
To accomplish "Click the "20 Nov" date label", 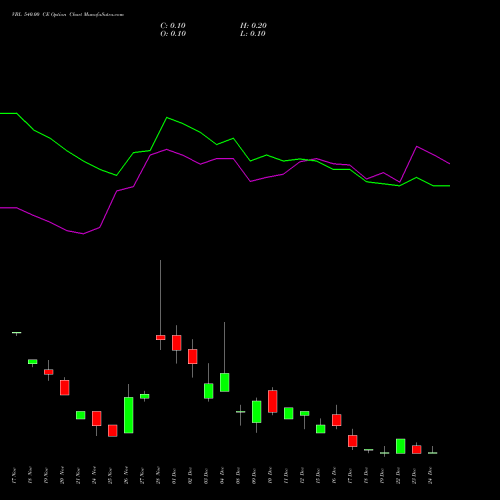I will point(62,475).
